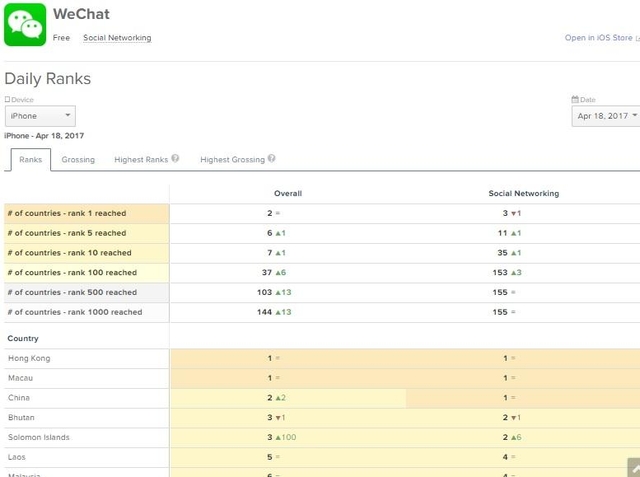Click the Overall column header
This screenshot has height=477, width=640.
[x=288, y=193]
